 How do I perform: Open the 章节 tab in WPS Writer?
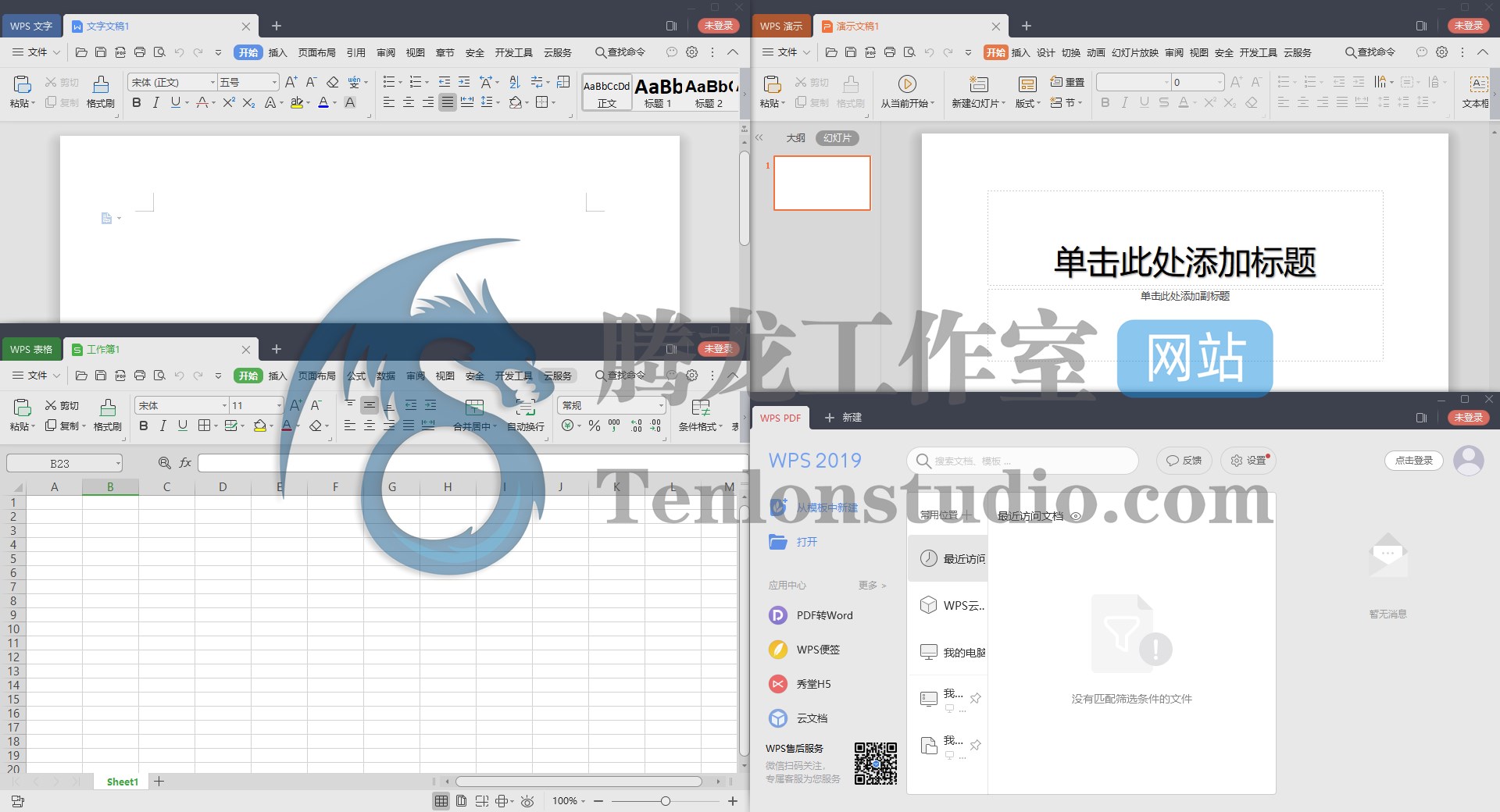coord(445,52)
